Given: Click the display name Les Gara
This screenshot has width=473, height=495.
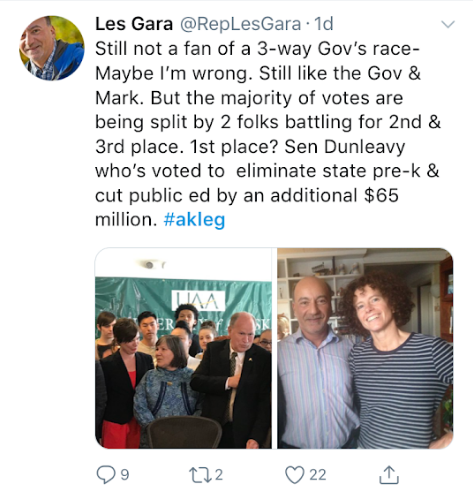Looking at the screenshot, I should pyautogui.click(x=134, y=24).
